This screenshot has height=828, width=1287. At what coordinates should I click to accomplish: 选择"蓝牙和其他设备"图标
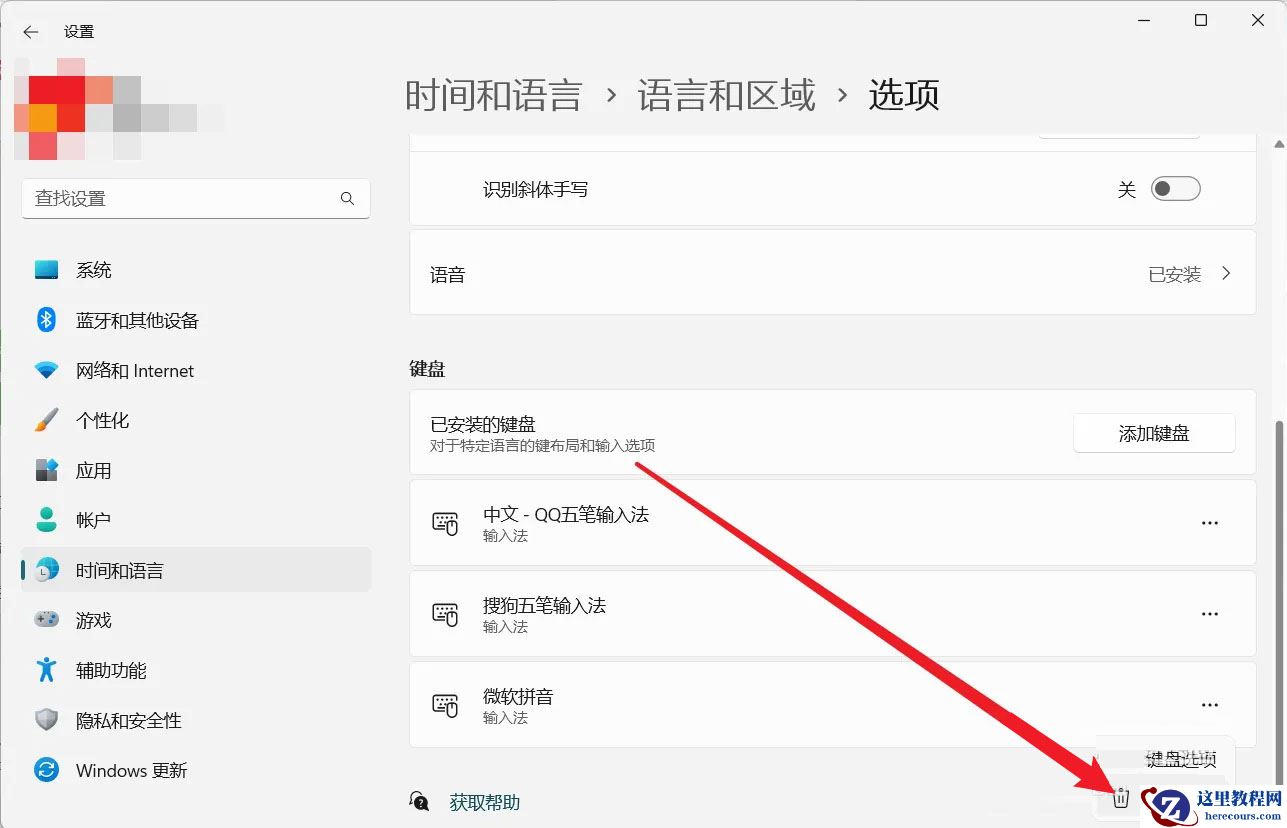pos(46,320)
